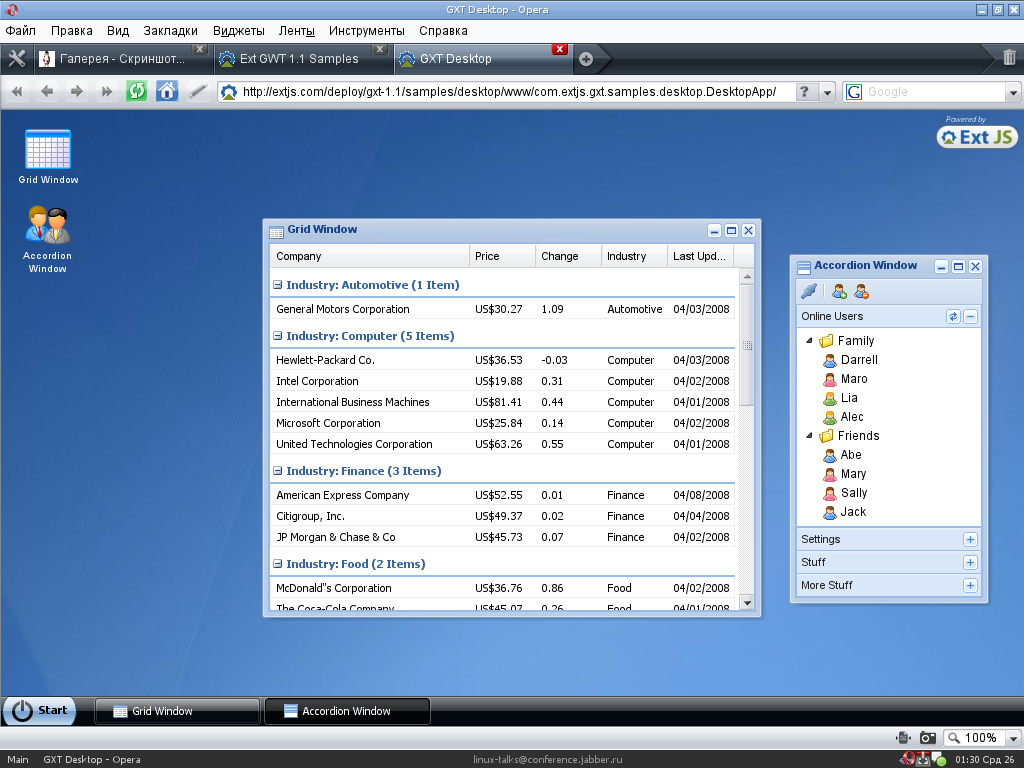Select Sally in the Friends folder
1024x768 pixels.
click(854, 493)
